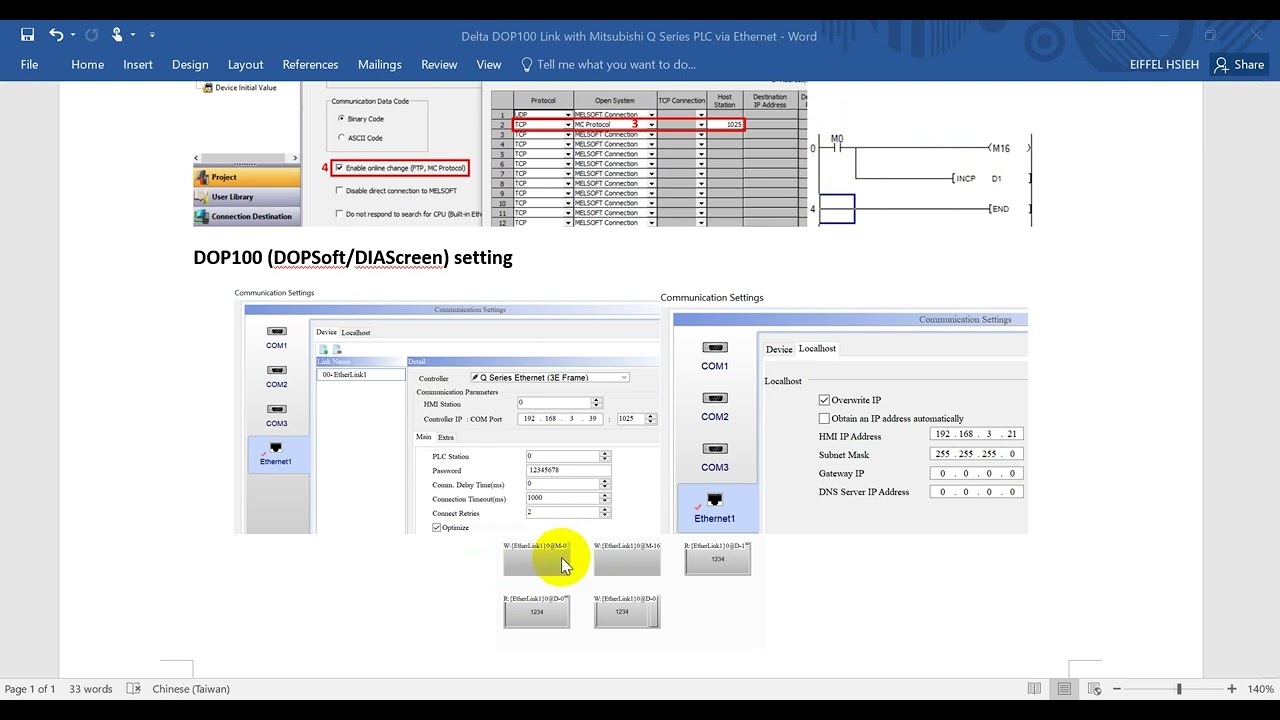The width and height of the screenshot is (1280, 720).
Task: Click the Redo icon in the title bar
Action: pos(92,35)
